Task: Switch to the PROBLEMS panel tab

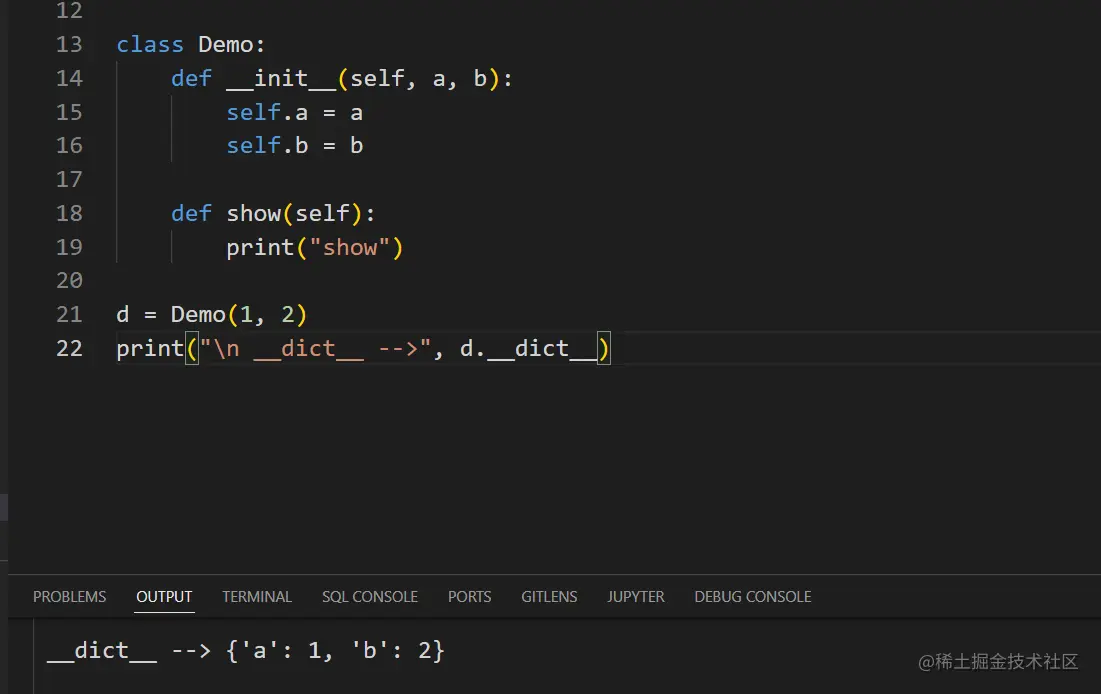Action: (x=70, y=596)
